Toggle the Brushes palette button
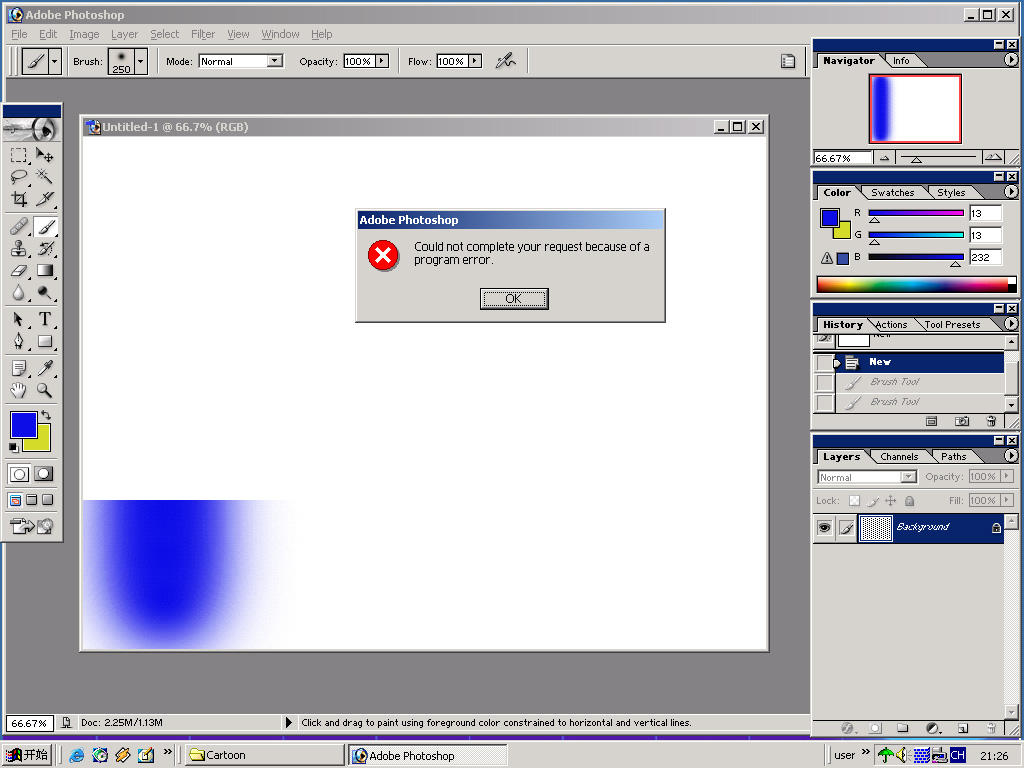Image resolution: width=1024 pixels, height=768 pixels. [788, 61]
